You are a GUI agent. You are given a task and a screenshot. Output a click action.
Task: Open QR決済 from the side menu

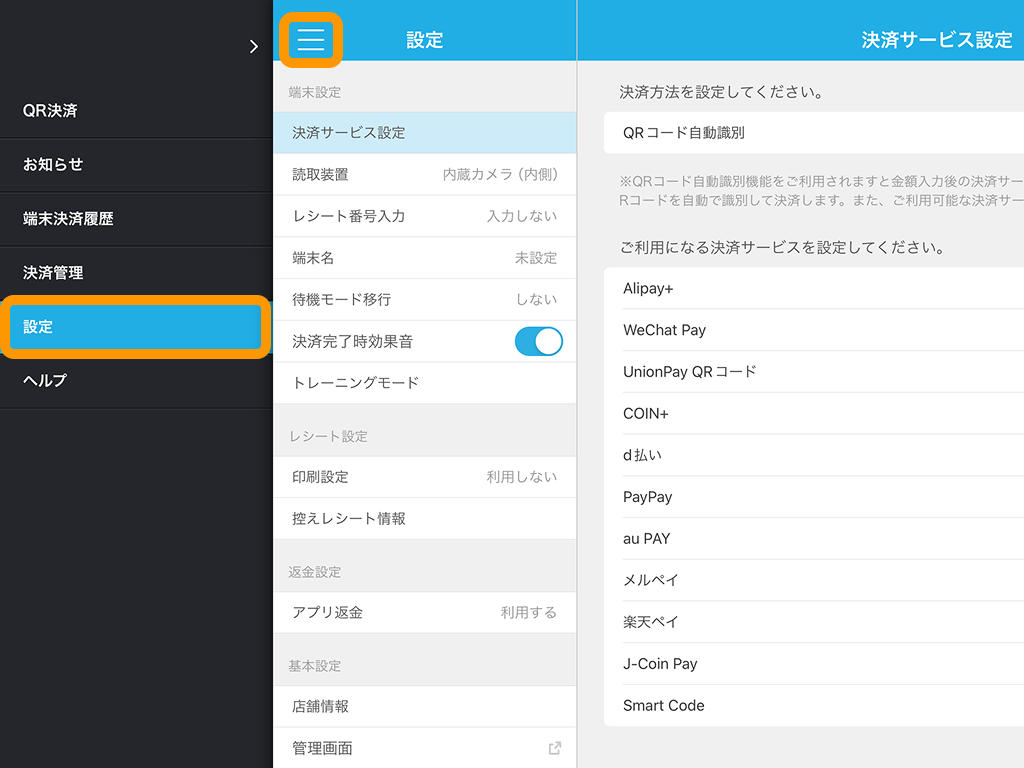[x=135, y=111]
